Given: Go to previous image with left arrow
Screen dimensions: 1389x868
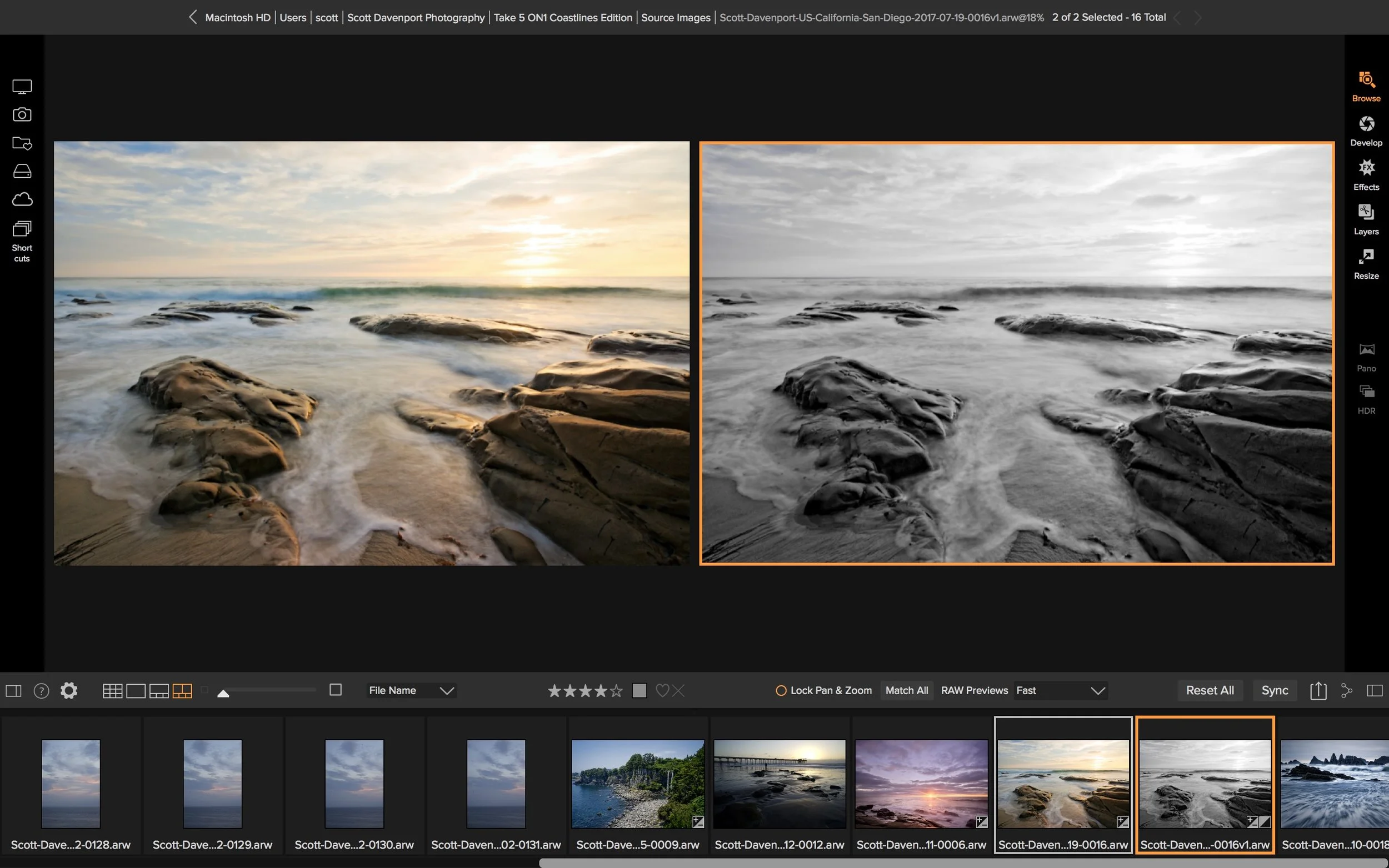Looking at the screenshot, I should coord(1177,18).
